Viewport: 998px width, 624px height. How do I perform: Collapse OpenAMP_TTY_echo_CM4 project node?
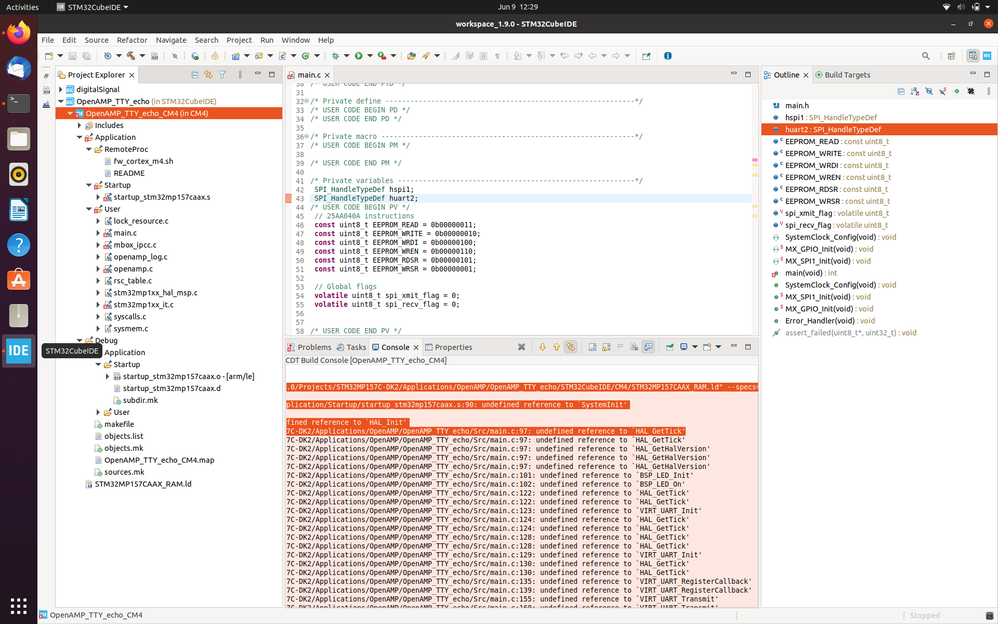pyautogui.click(x=70, y=113)
